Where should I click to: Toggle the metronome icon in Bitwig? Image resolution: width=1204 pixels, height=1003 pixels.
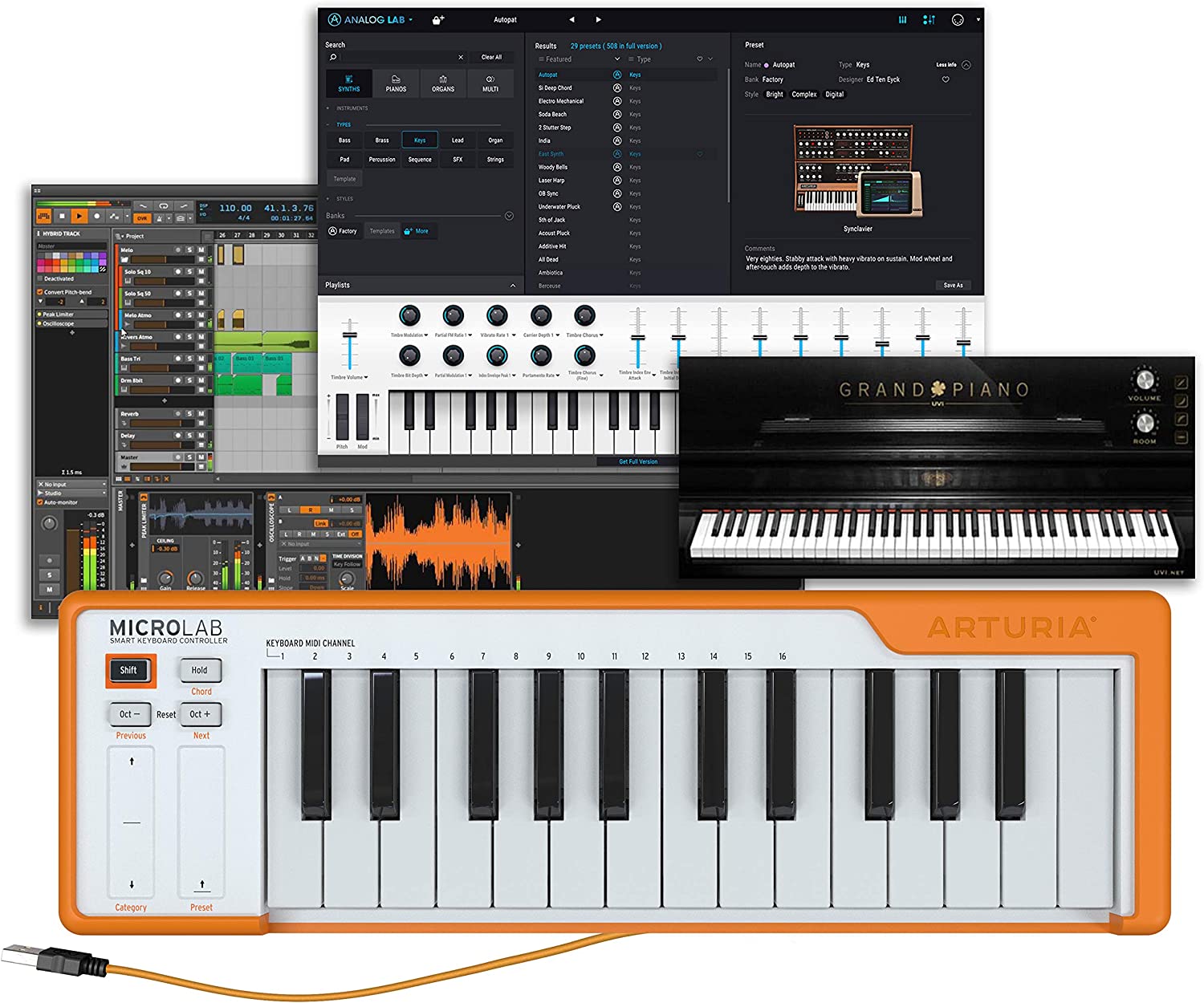point(159,217)
